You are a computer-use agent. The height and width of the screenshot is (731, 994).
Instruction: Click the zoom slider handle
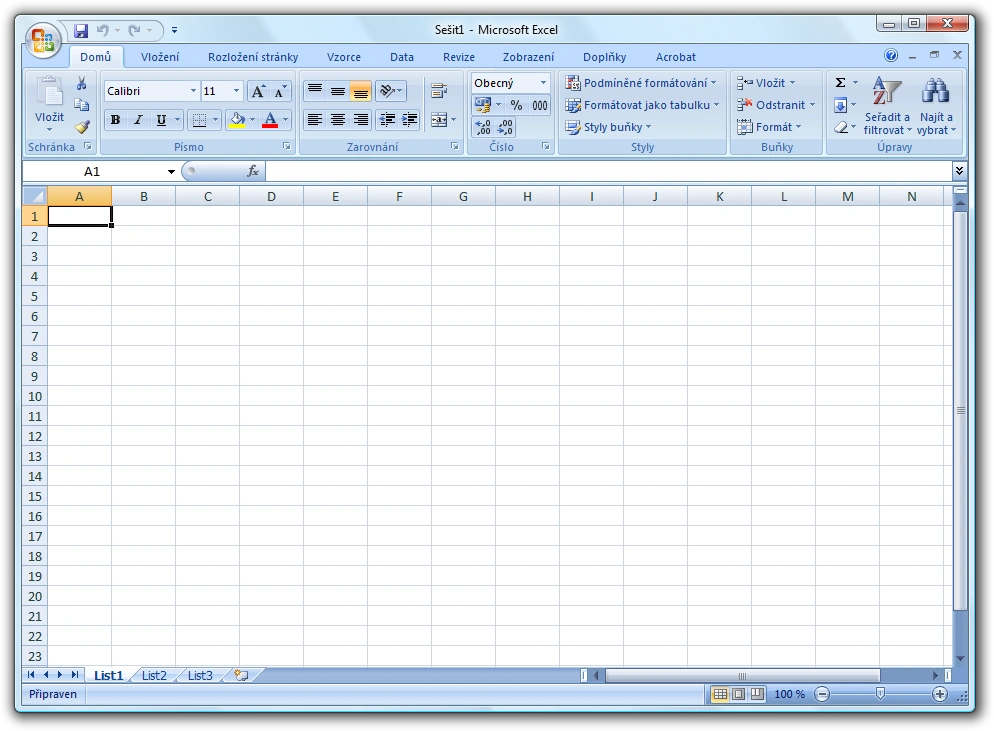point(880,694)
